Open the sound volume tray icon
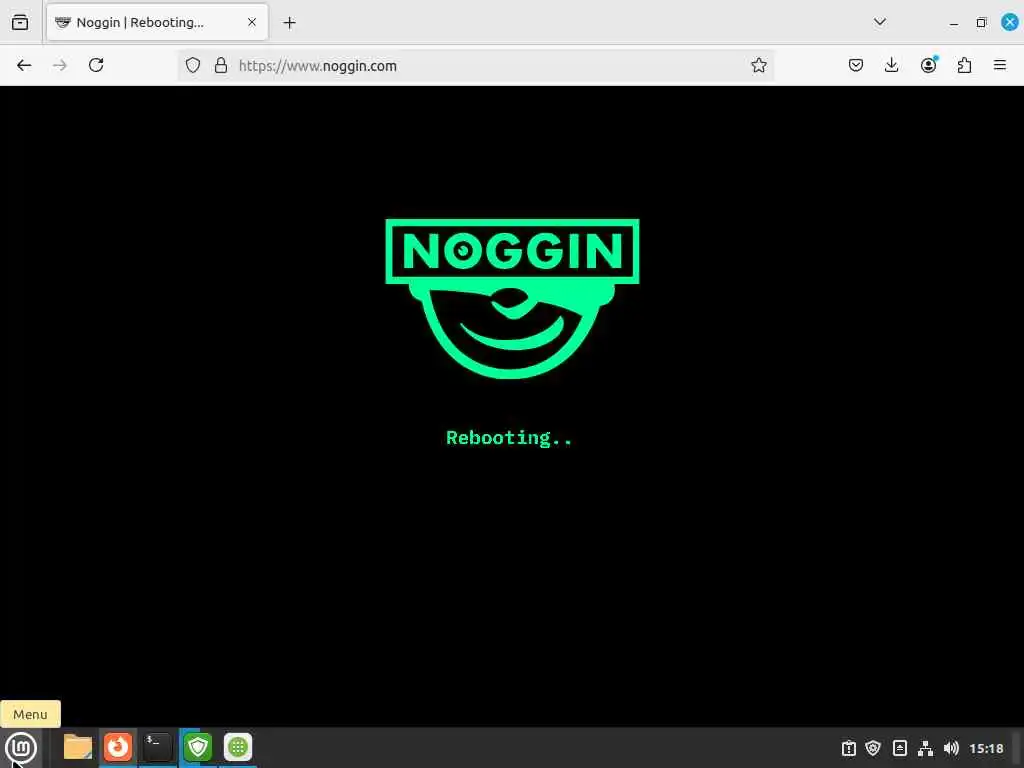 coord(951,748)
